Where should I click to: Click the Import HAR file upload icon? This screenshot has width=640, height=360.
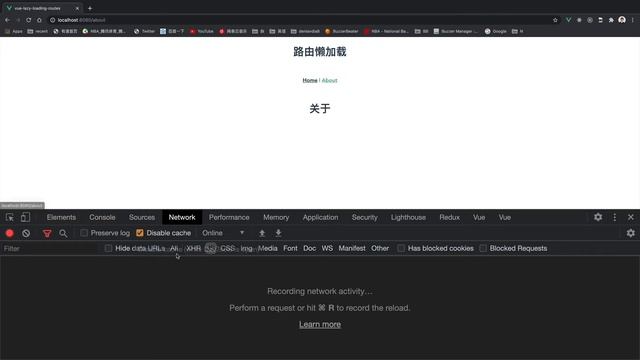(262, 233)
